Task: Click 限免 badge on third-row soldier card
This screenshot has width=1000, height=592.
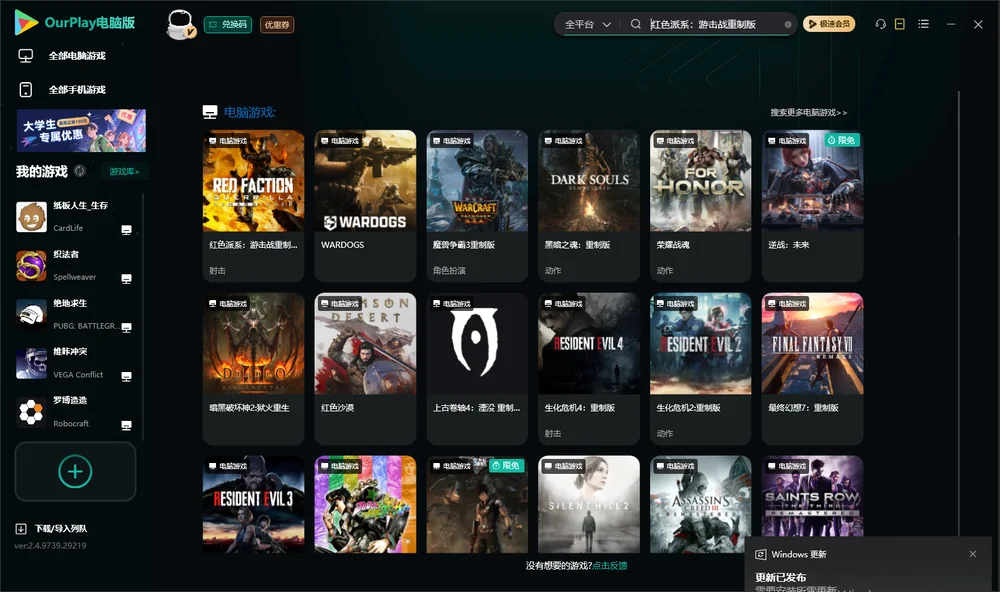Action: (x=506, y=466)
